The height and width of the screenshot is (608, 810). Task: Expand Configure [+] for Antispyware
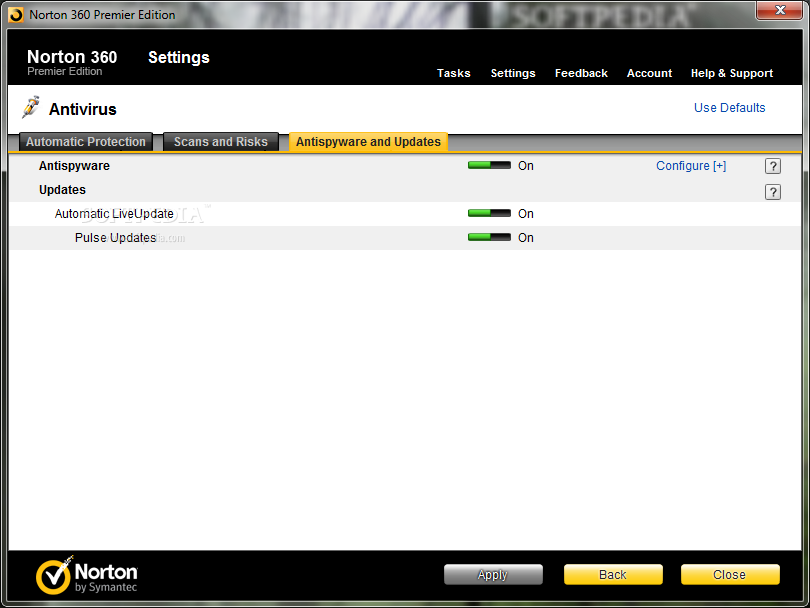691,166
